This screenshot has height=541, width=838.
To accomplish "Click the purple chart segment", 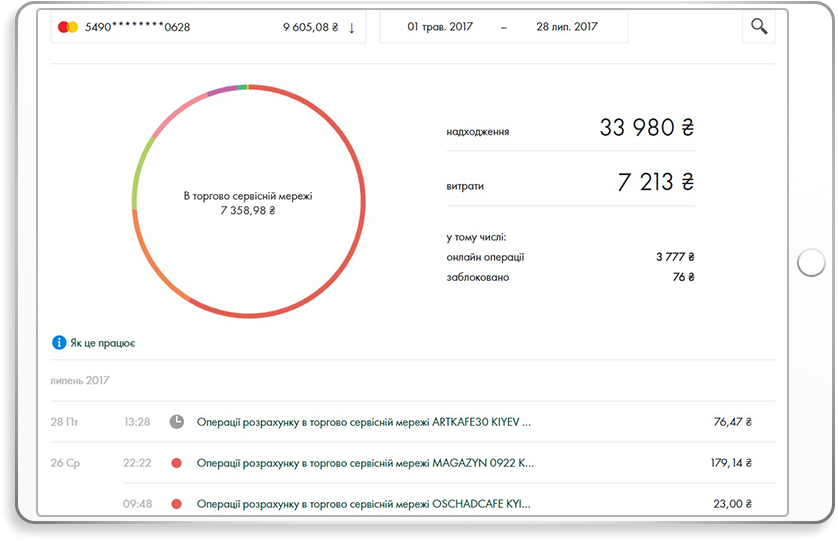I will [x=222, y=90].
